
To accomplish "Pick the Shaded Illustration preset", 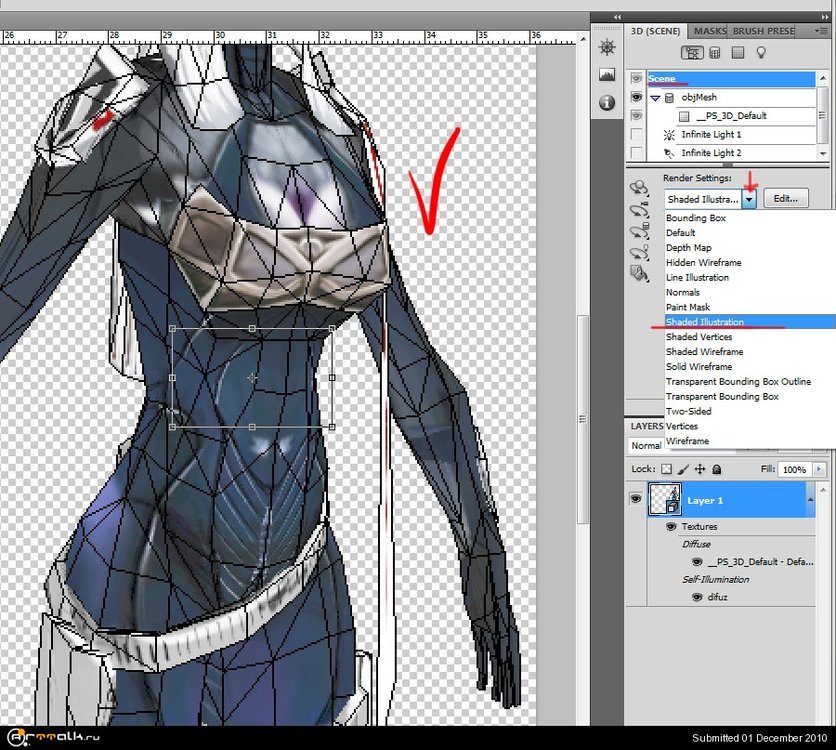I will pos(749,322).
